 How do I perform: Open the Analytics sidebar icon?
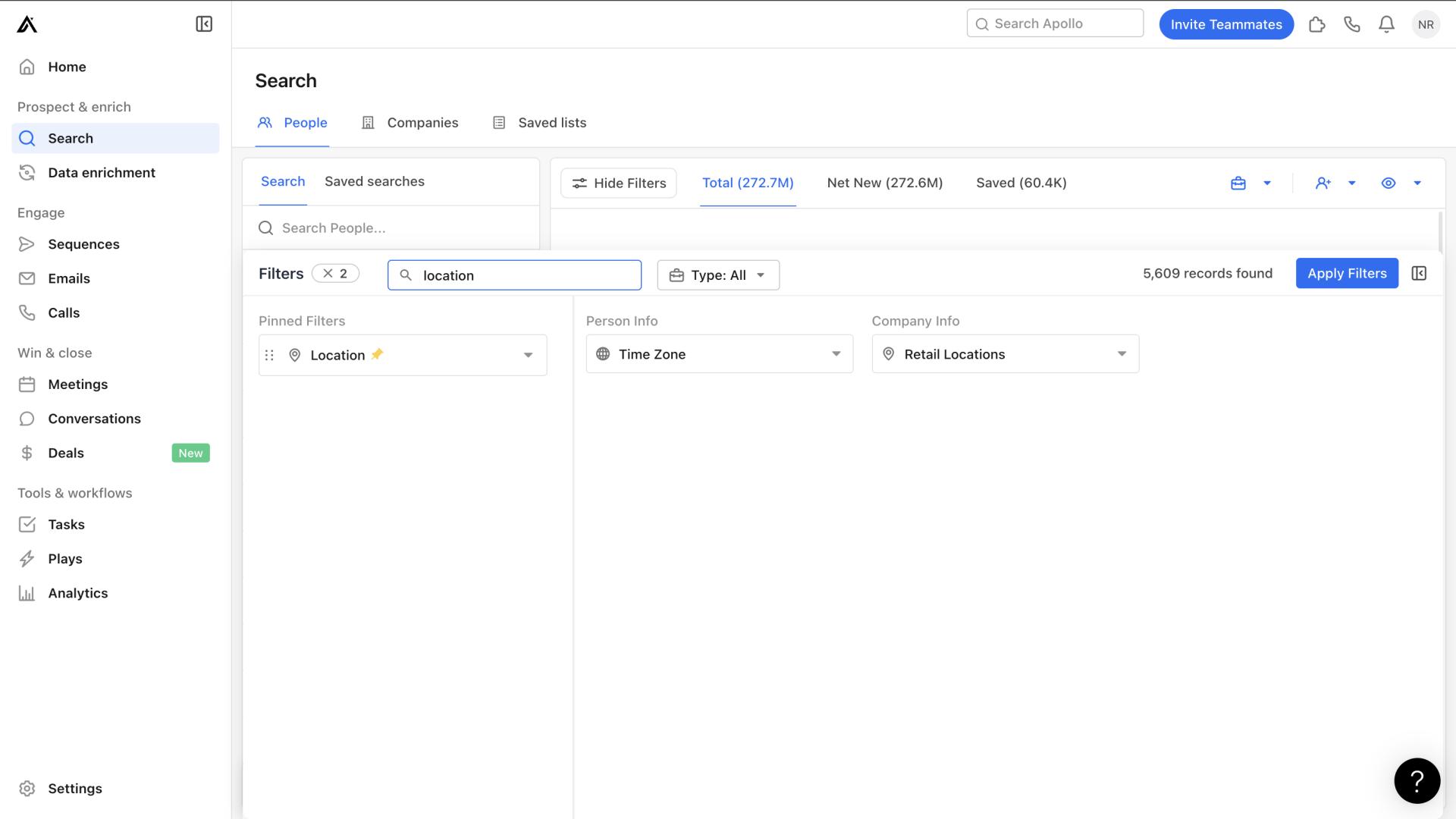[27, 593]
